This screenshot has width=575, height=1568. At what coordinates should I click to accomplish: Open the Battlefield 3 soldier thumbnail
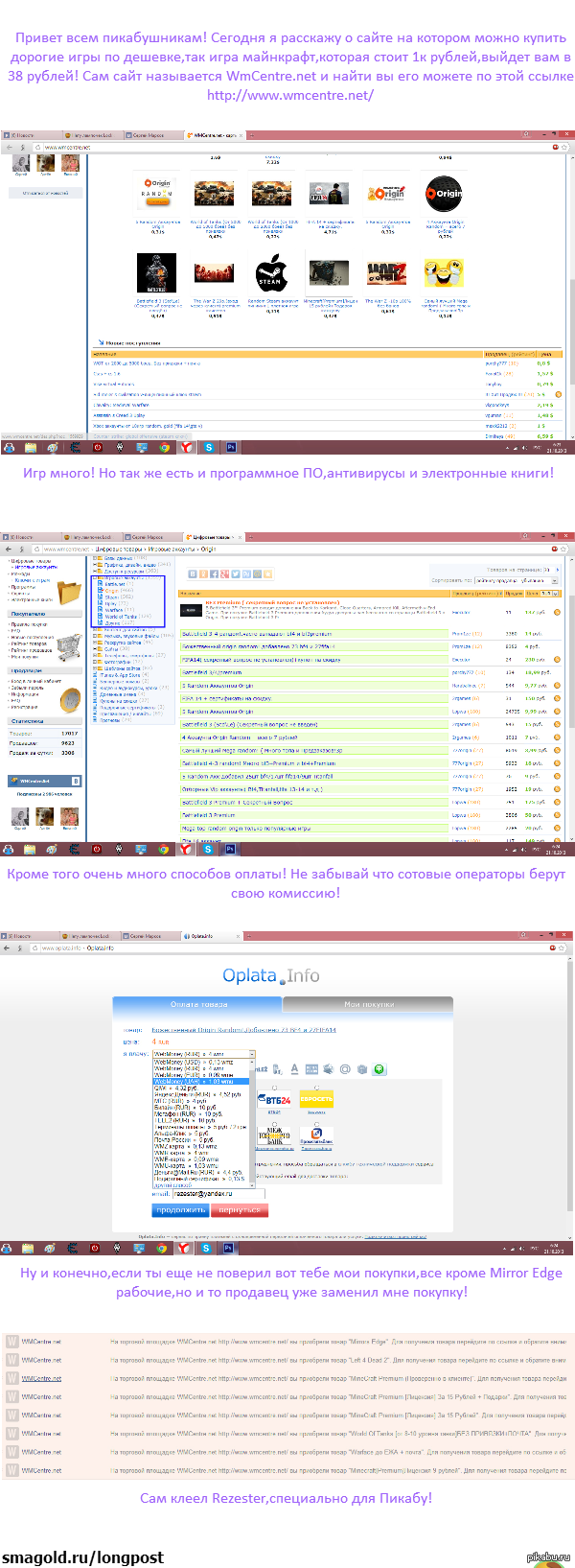click(x=157, y=273)
